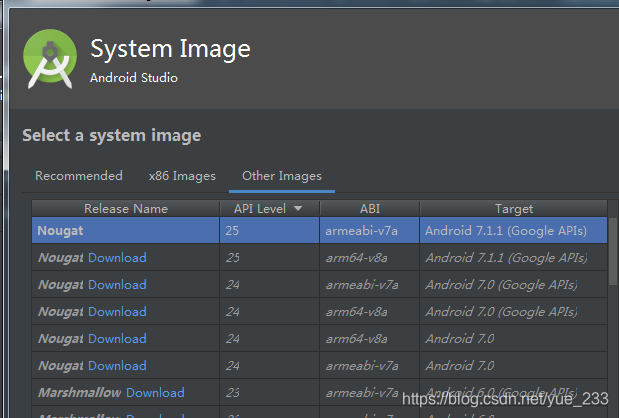Download Nougat API 25 arm64-v8a image
The width and height of the screenshot is (619, 418).
(x=117, y=258)
